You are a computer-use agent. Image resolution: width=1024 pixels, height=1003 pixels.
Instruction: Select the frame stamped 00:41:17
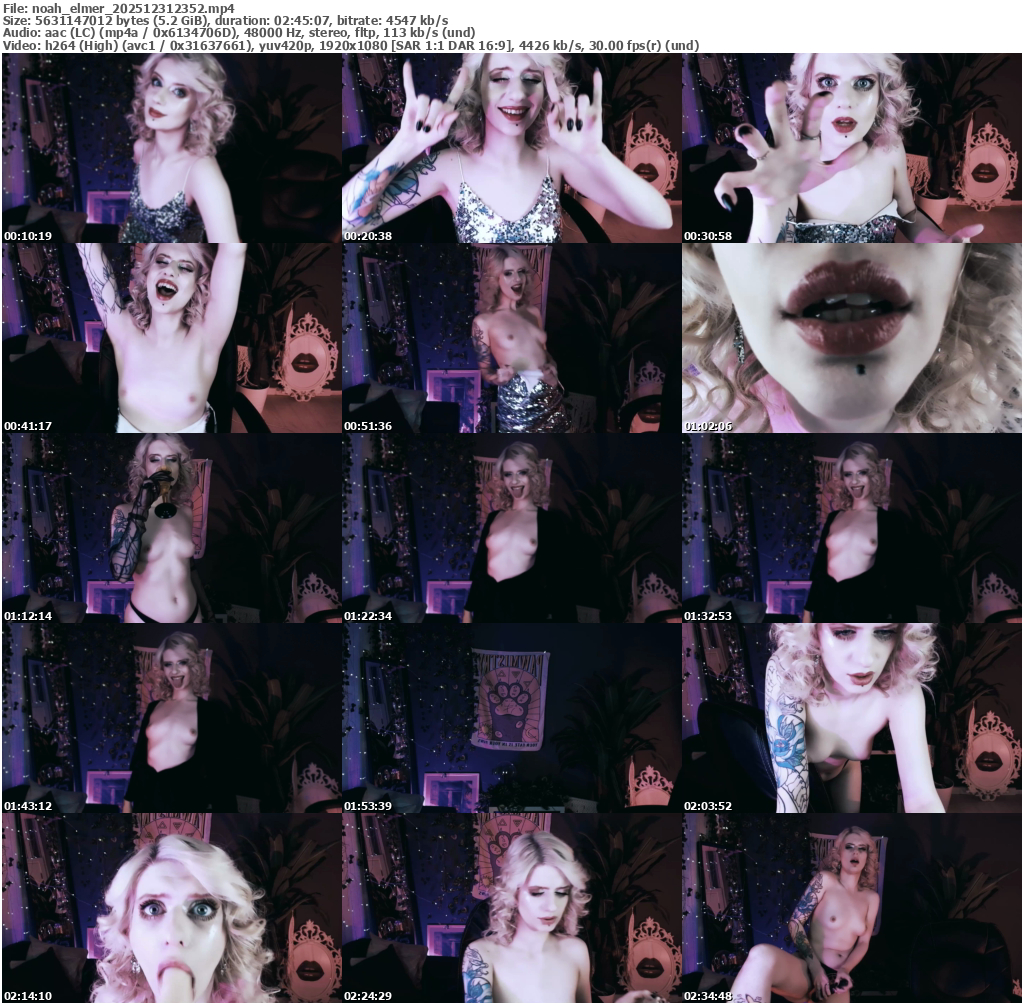click(x=172, y=338)
